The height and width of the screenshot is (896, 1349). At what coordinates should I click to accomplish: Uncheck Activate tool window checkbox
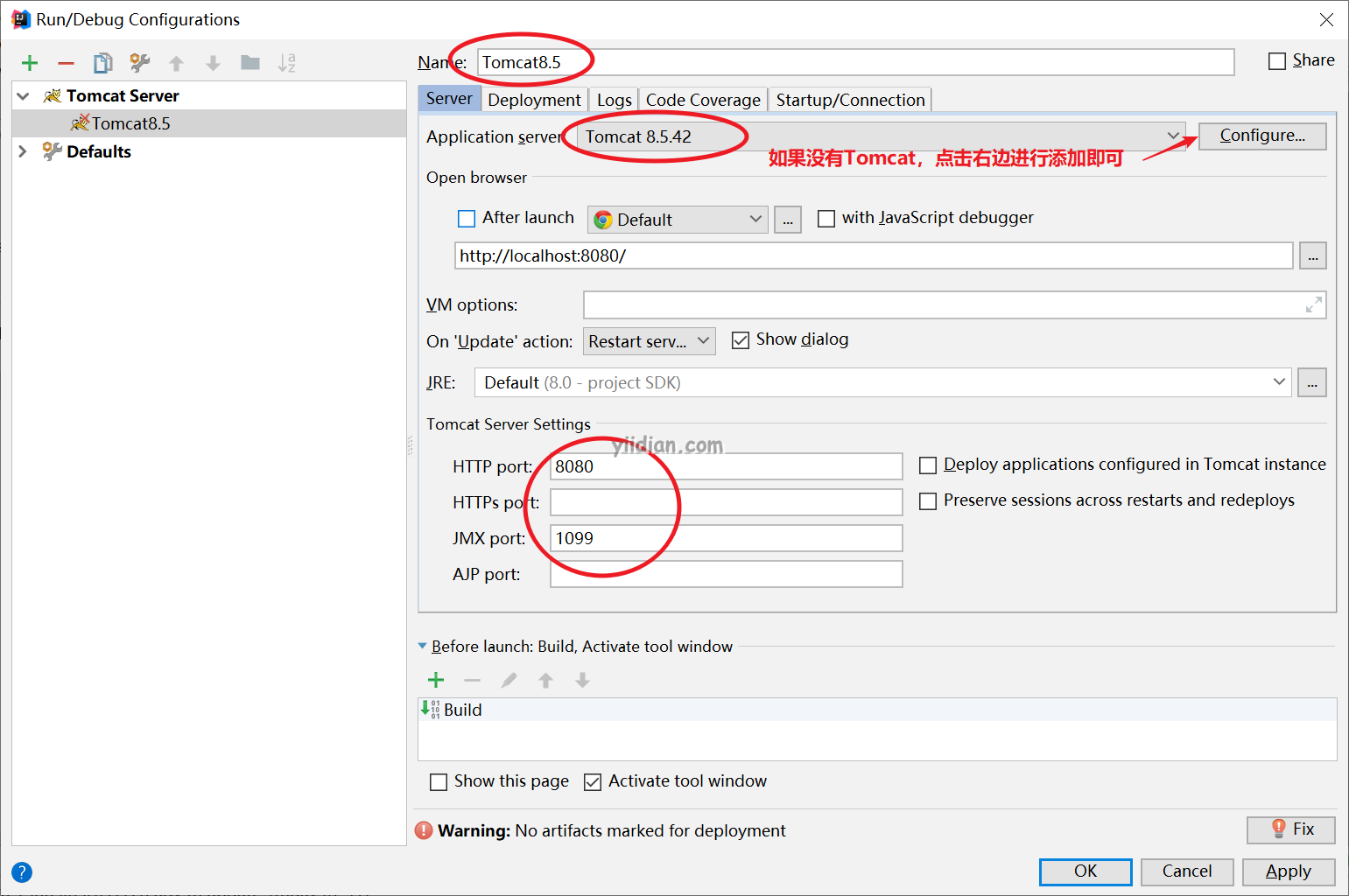pyautogui.click(x=593, y=781)
